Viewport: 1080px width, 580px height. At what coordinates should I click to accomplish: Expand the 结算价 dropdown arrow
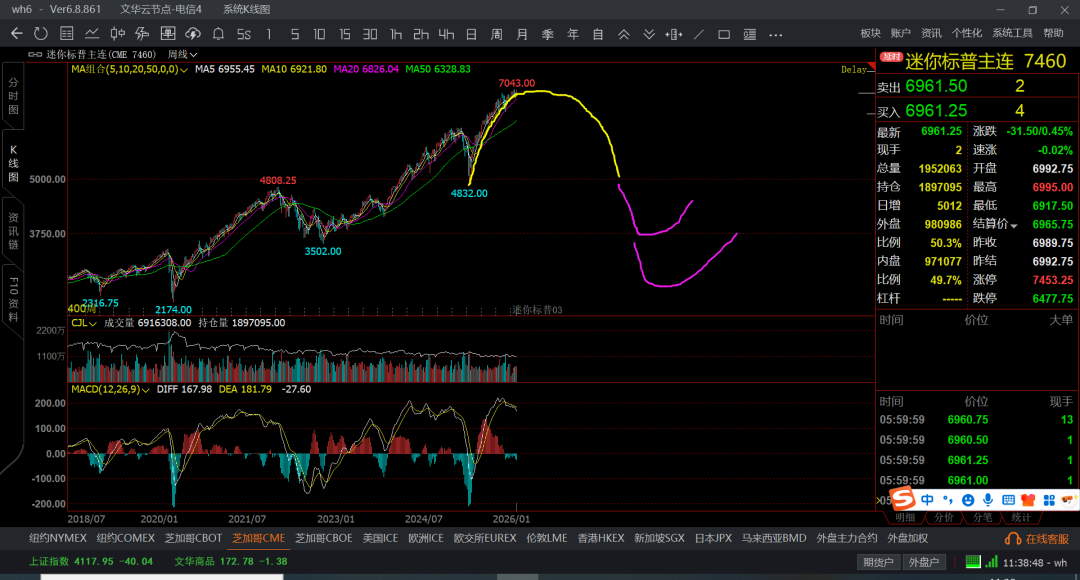[x=1014, y=226]
